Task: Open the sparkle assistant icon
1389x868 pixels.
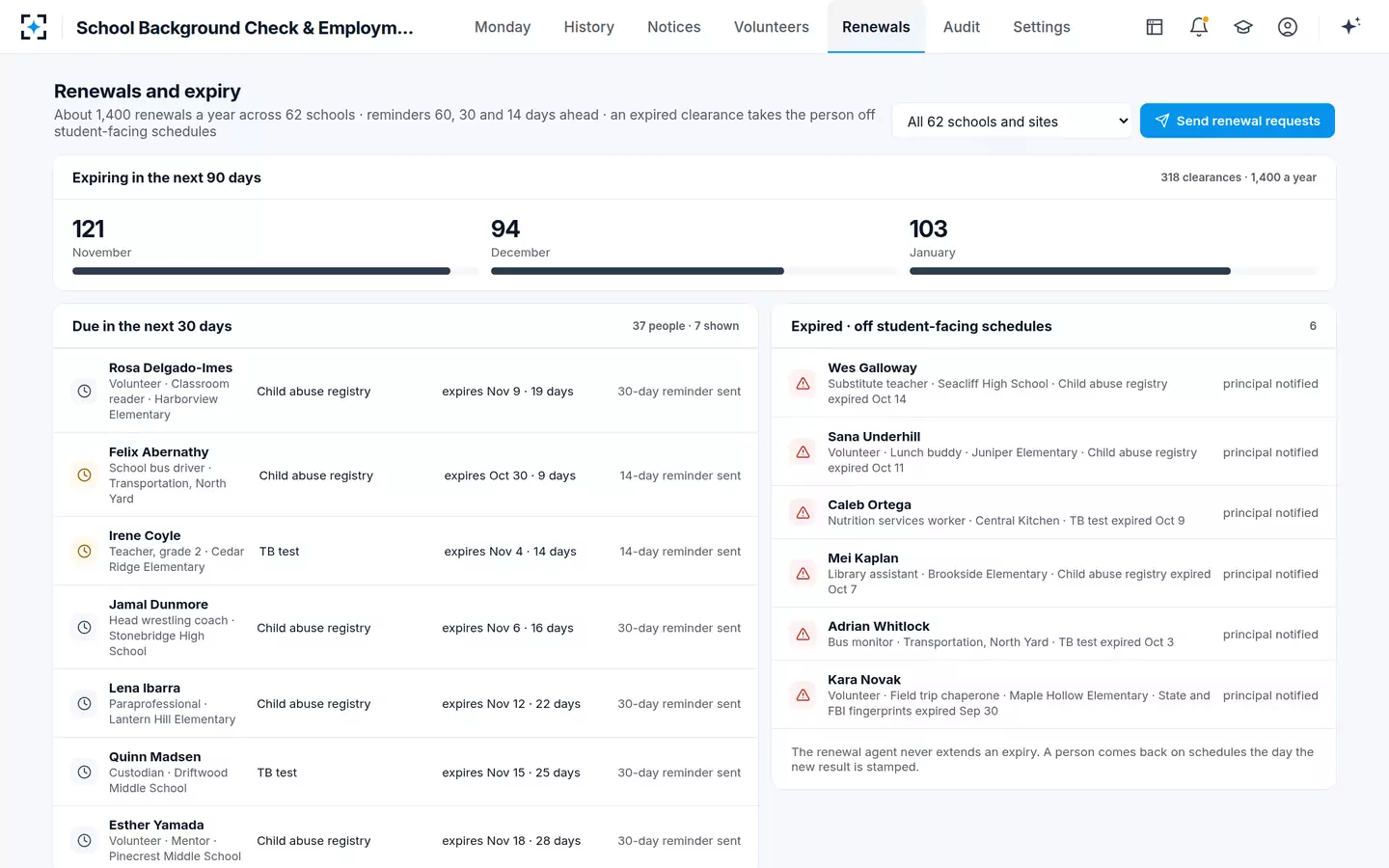Action: point(1350,26)
